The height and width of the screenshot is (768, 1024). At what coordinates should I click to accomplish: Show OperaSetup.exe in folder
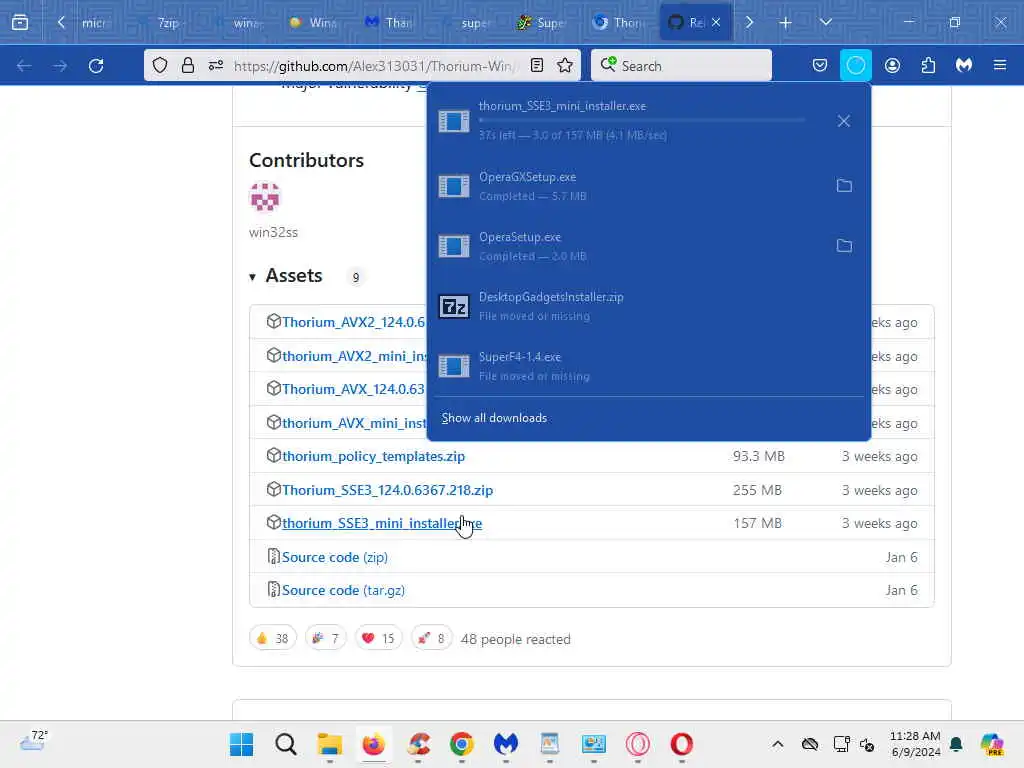click(844, 246)
